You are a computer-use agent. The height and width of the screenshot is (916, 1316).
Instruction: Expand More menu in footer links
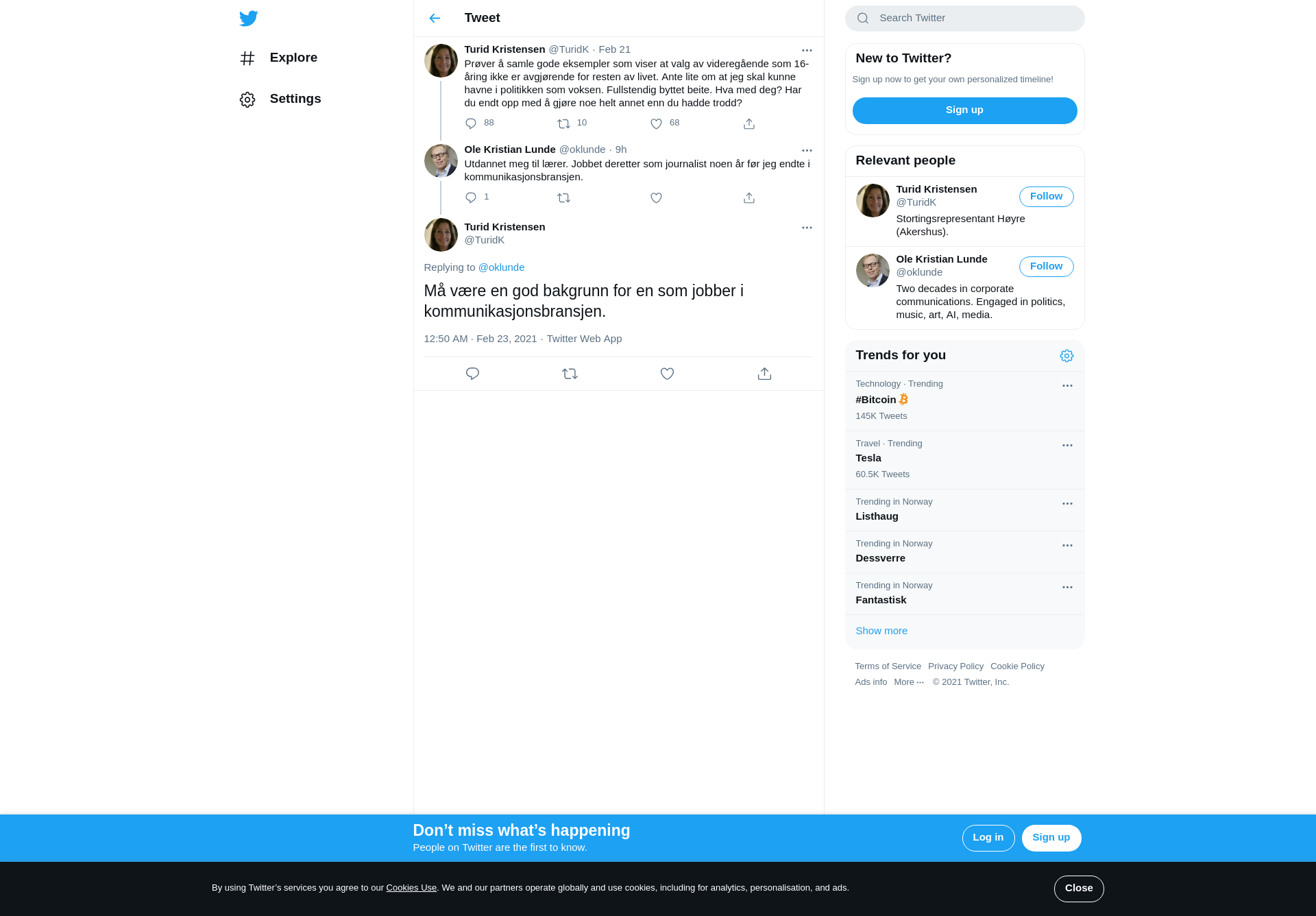tap(909, 682)
